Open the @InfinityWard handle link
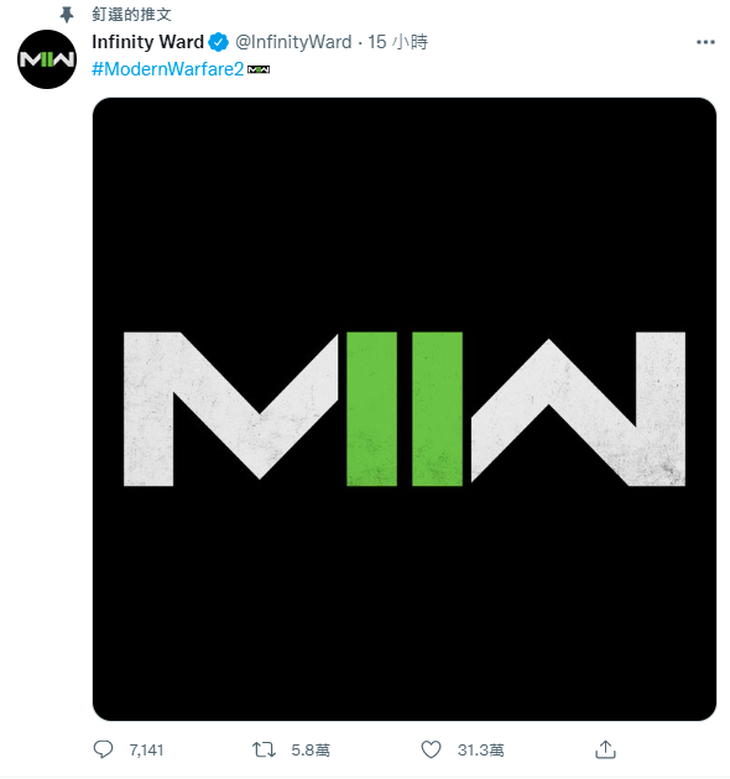The height and width of the screenshot is (779, 730). pyautogui.click(x=293, y=42)
